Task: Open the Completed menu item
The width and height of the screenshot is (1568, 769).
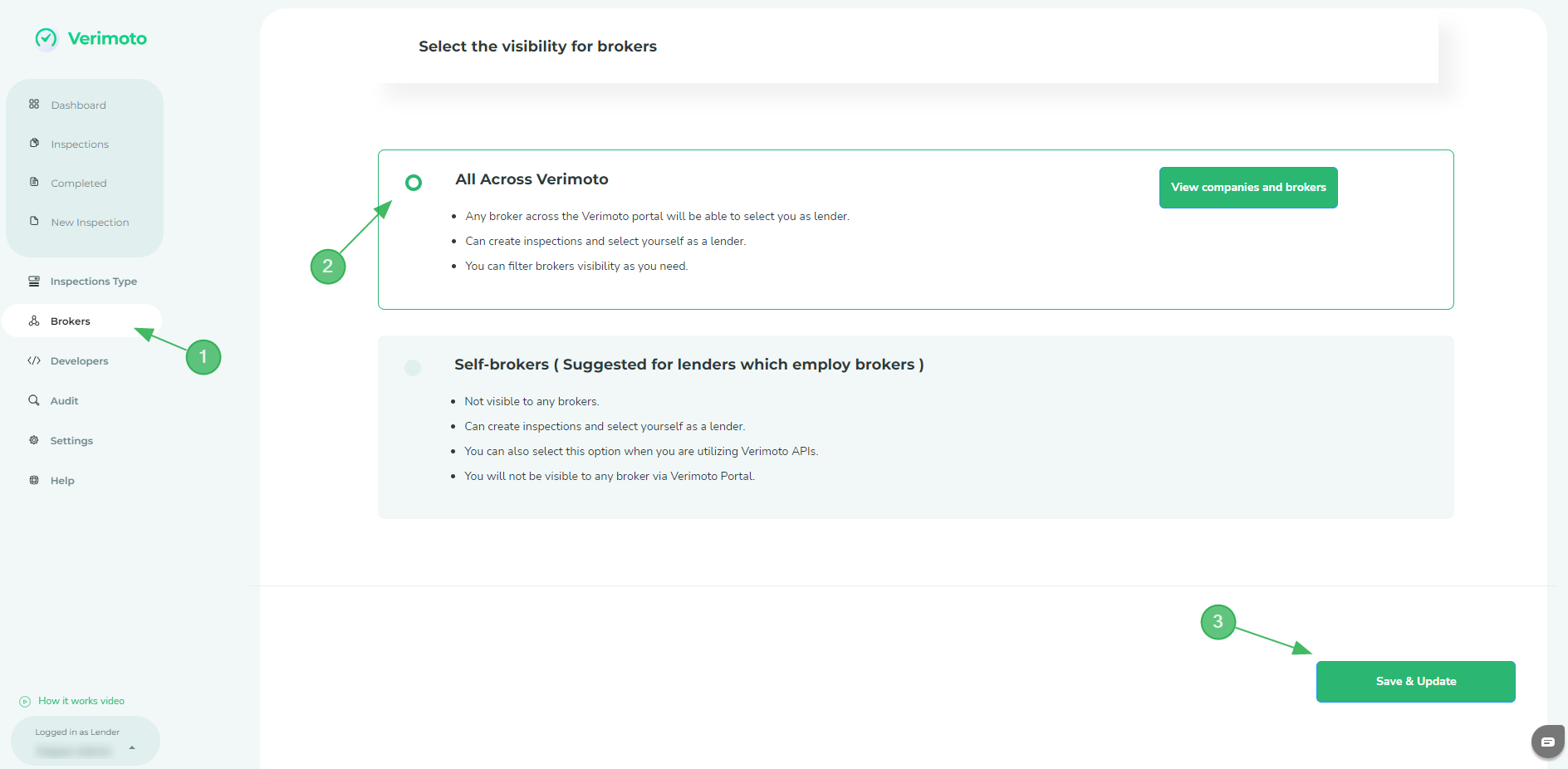Action: pyautogui.click(x=79, y=184)
